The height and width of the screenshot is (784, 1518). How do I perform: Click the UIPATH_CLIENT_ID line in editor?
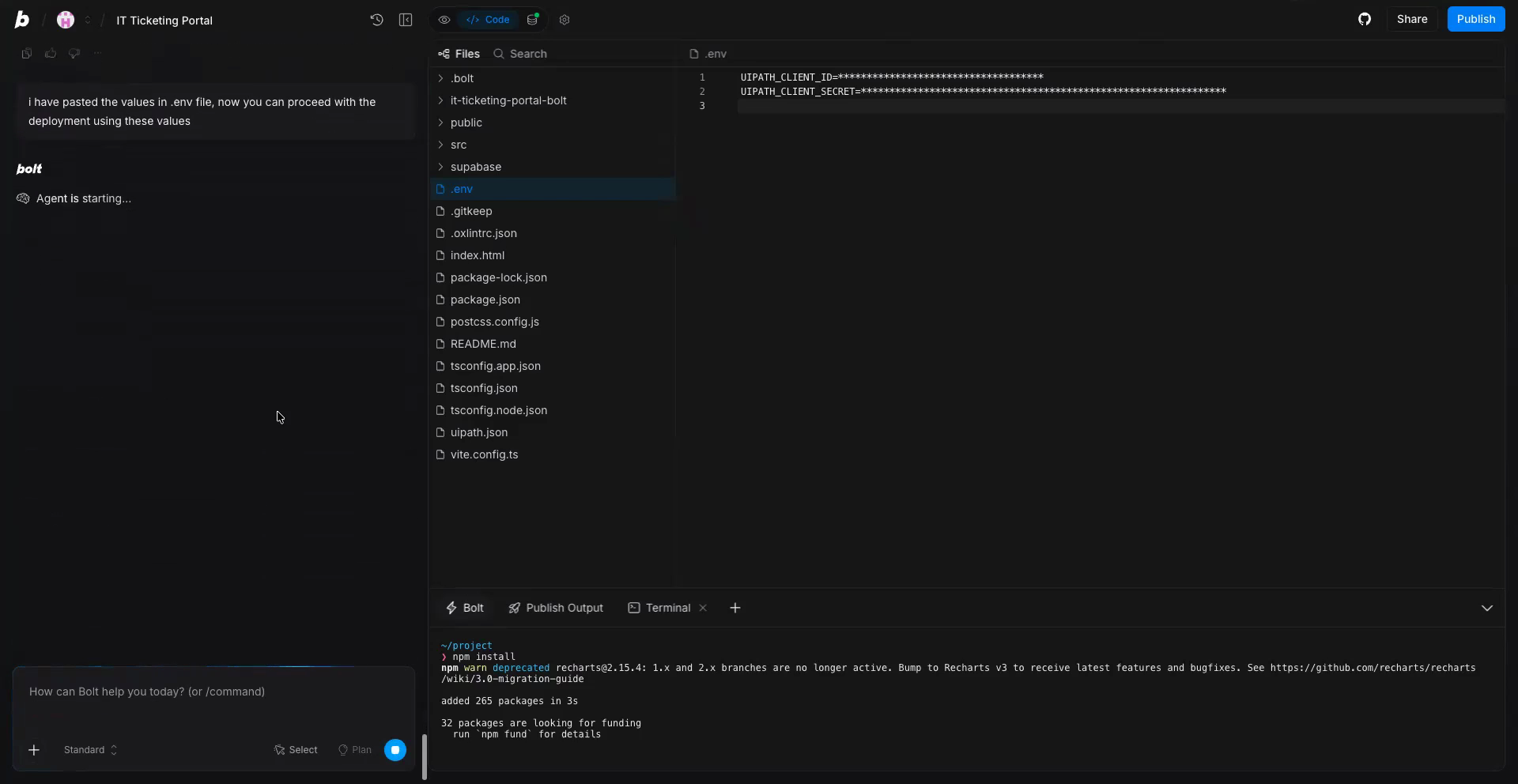(892, 77)
